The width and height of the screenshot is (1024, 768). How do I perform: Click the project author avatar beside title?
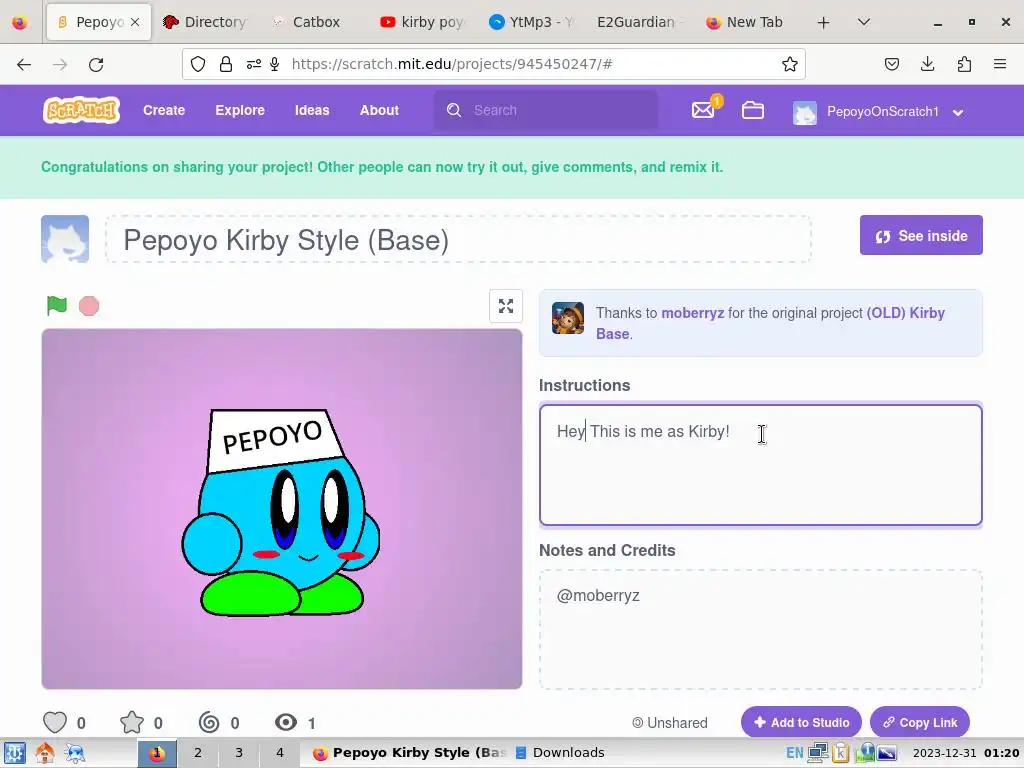[65, 239]
